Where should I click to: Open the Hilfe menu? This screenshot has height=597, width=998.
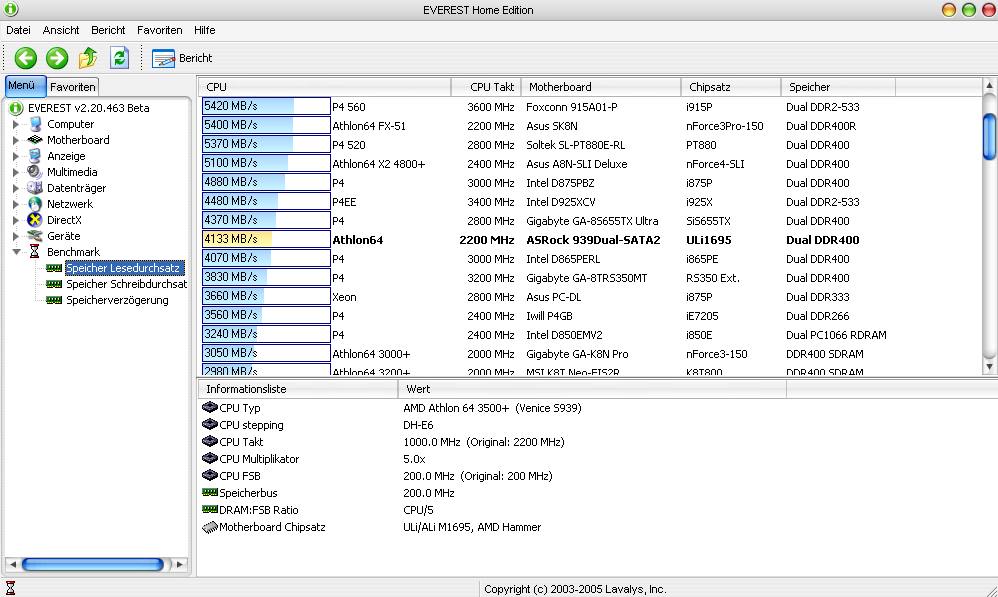coord(205,30)
